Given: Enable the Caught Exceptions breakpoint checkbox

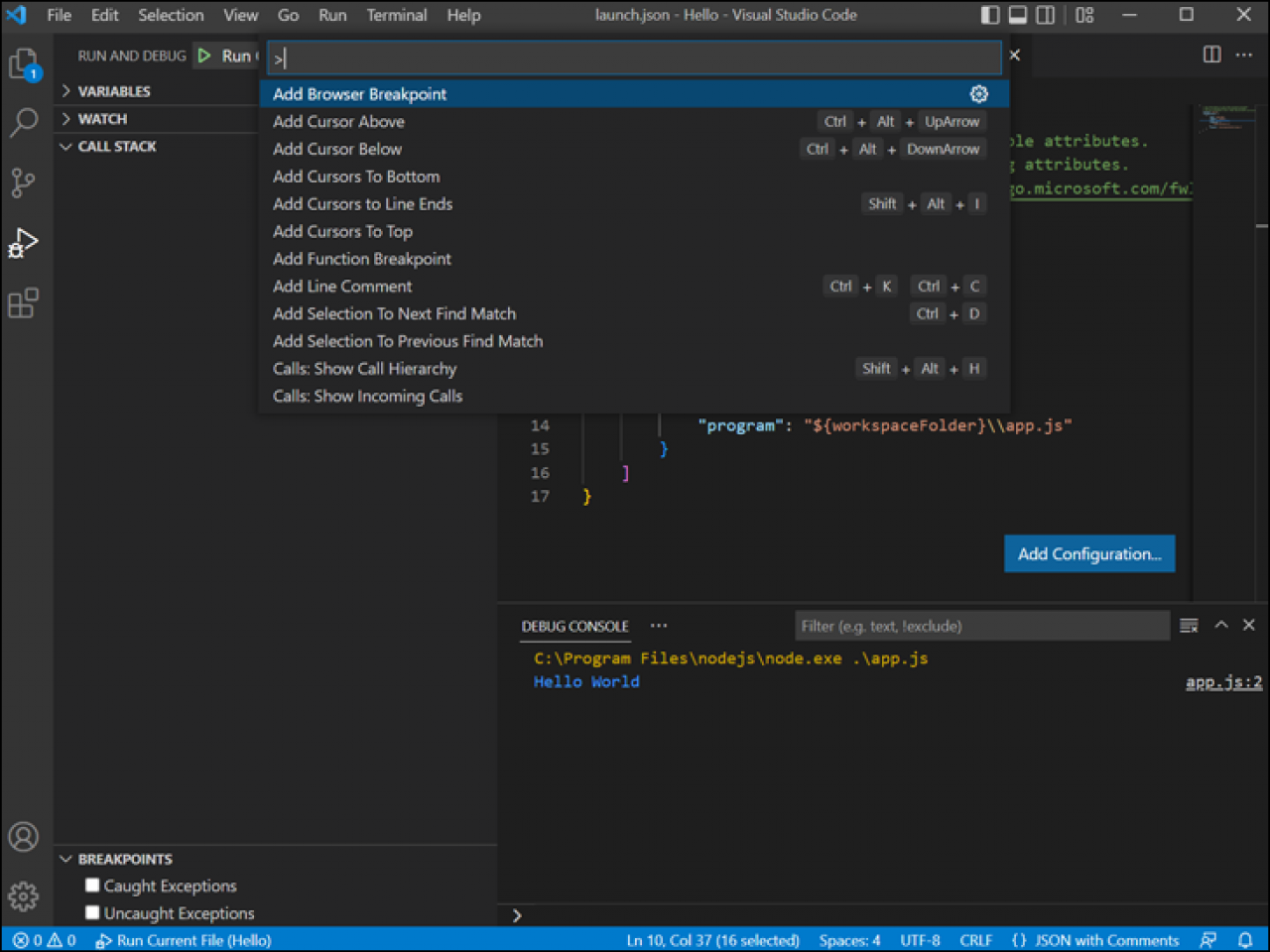Looking at the screenshot, I should pos(91,885).
